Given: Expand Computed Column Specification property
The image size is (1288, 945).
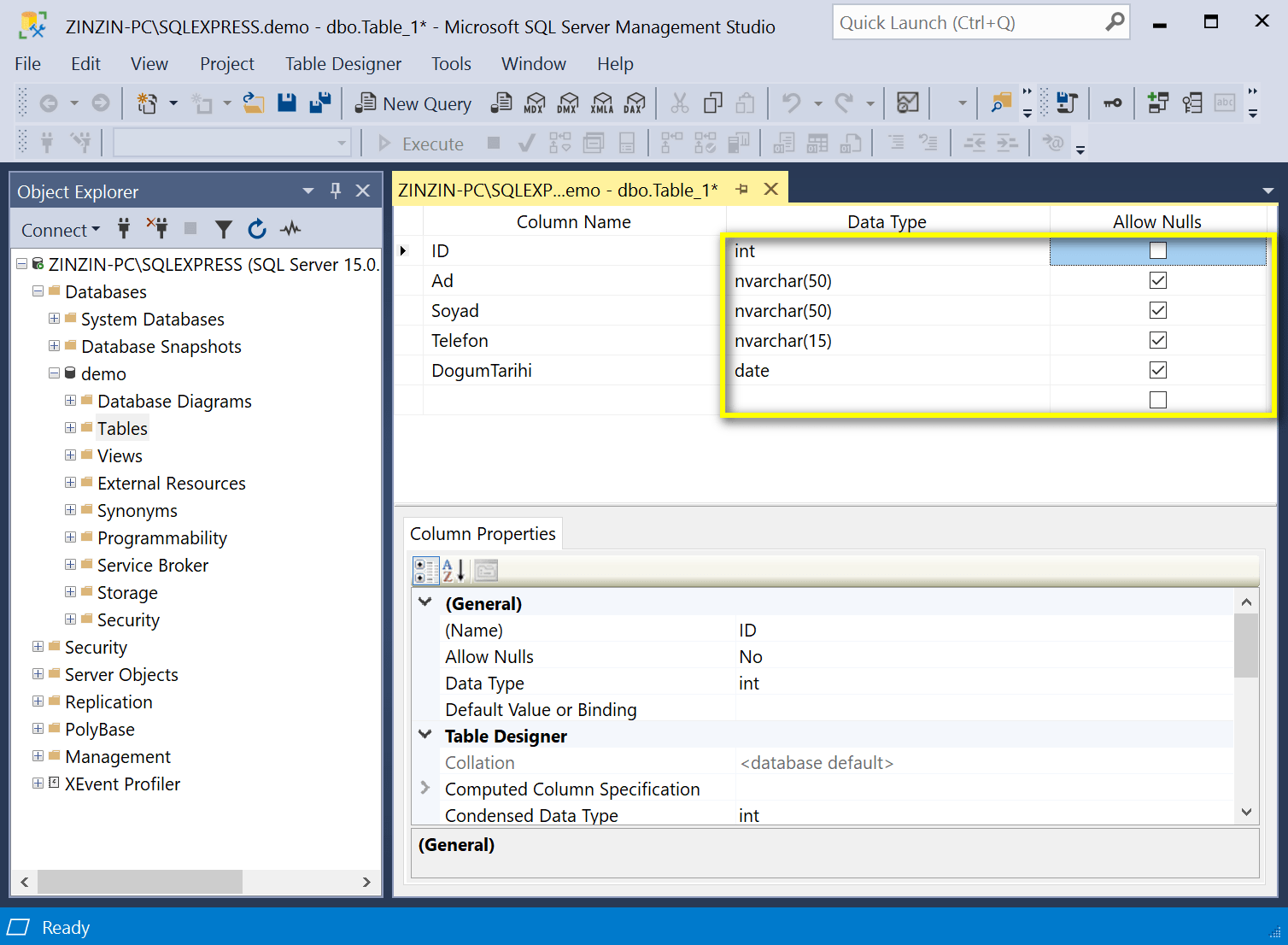Looking at the screenshot, I should 424,788.
